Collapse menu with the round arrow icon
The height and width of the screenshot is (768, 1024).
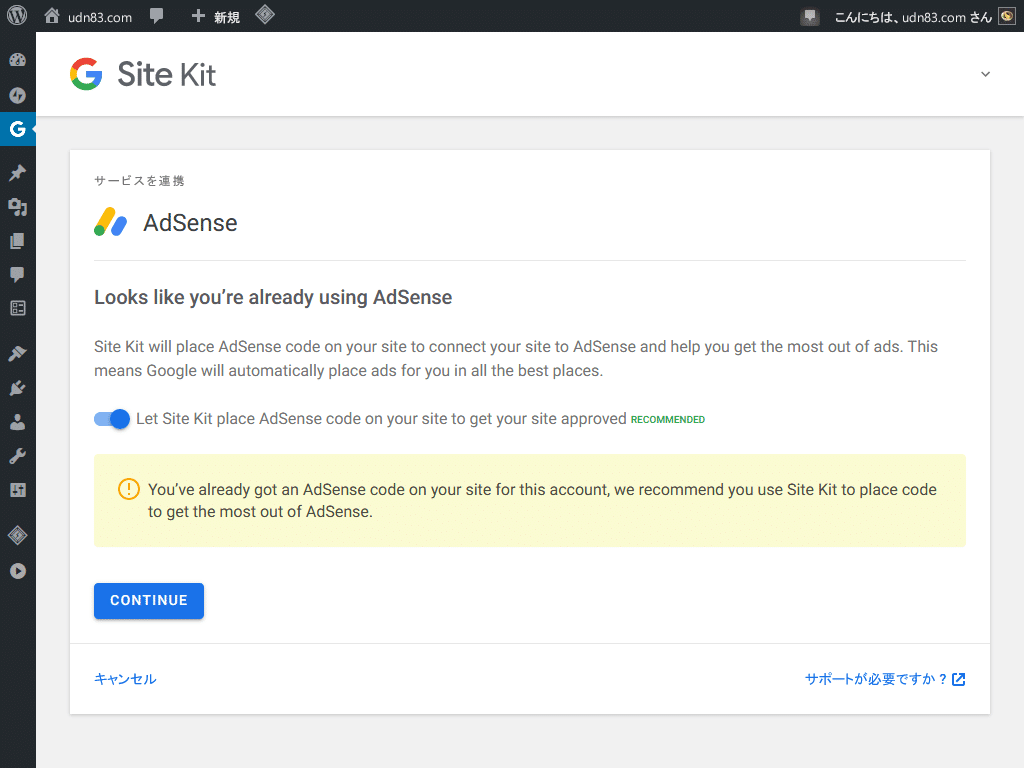point(18,571)
